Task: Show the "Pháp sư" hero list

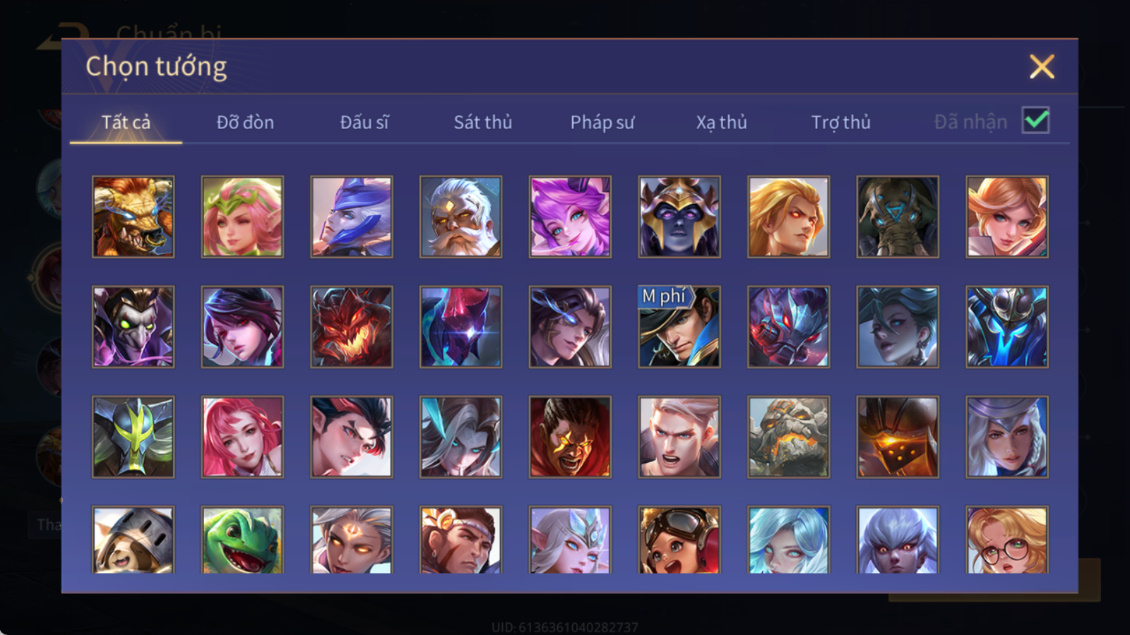Action: pyautogui.click(x=602, y=122)
